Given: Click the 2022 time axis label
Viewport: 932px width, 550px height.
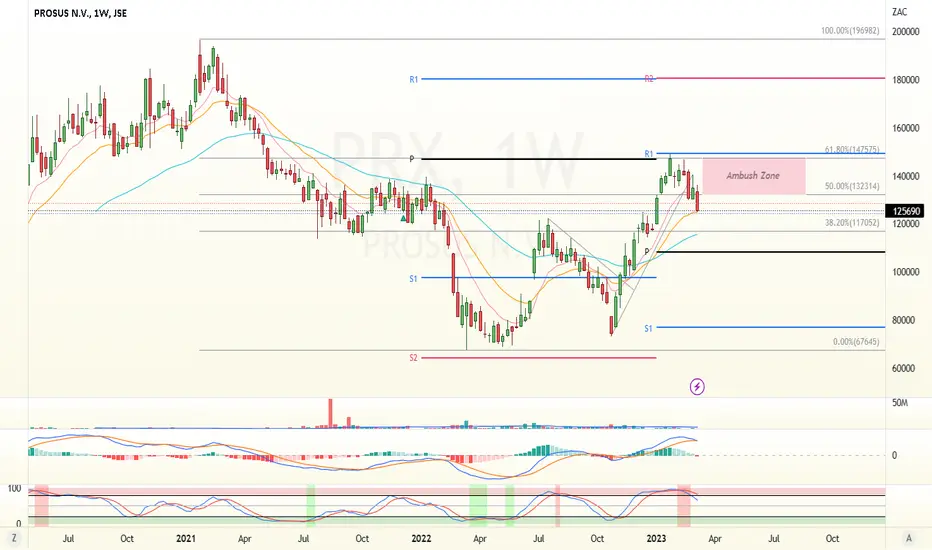Looking at the screenshot, I should [421, 539].
